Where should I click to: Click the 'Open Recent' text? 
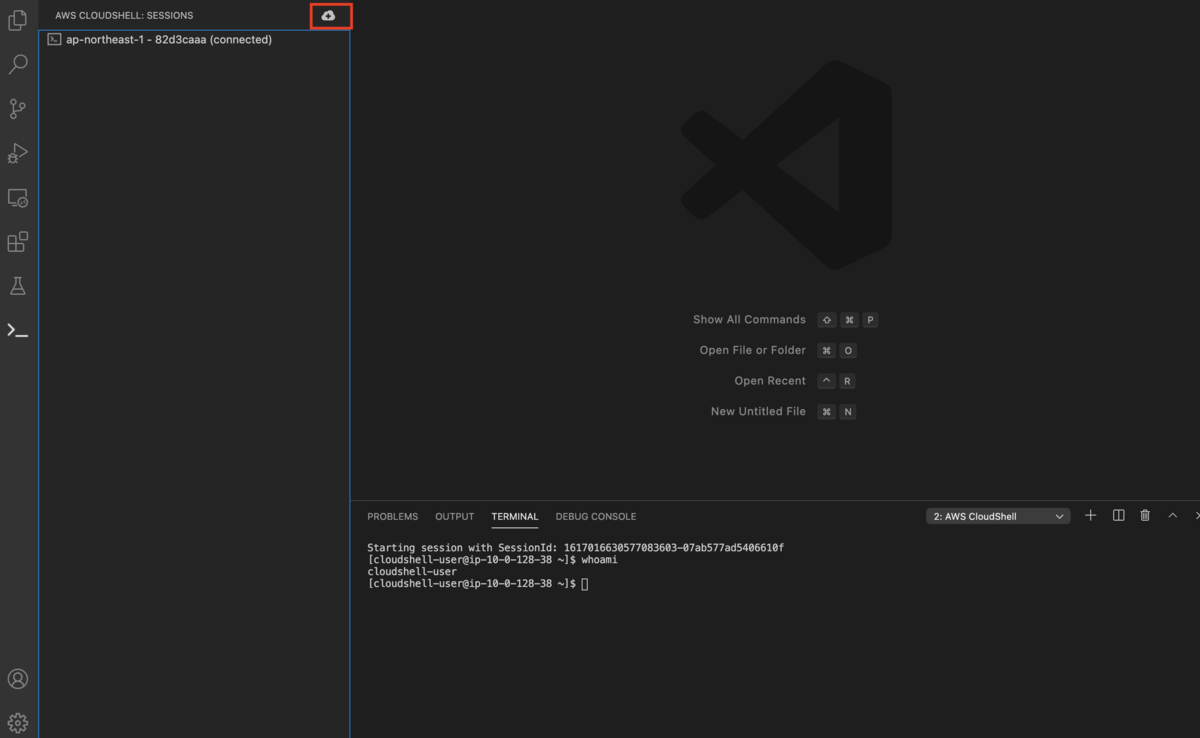(770, 381)
